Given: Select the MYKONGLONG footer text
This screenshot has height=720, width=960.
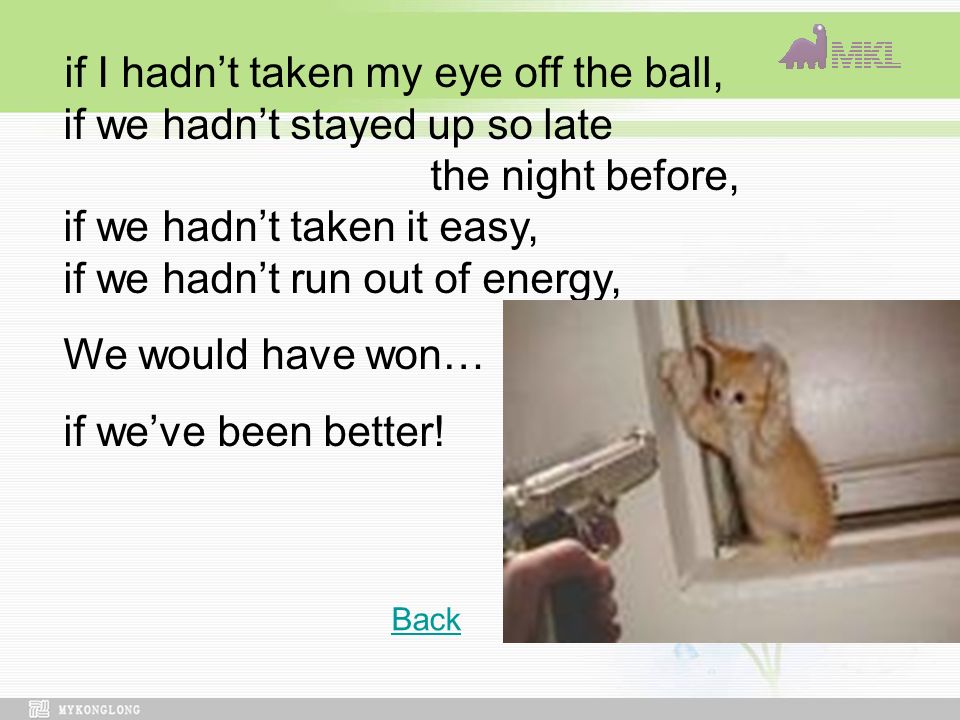Looking at the screenshot, I should pos(99,710).
